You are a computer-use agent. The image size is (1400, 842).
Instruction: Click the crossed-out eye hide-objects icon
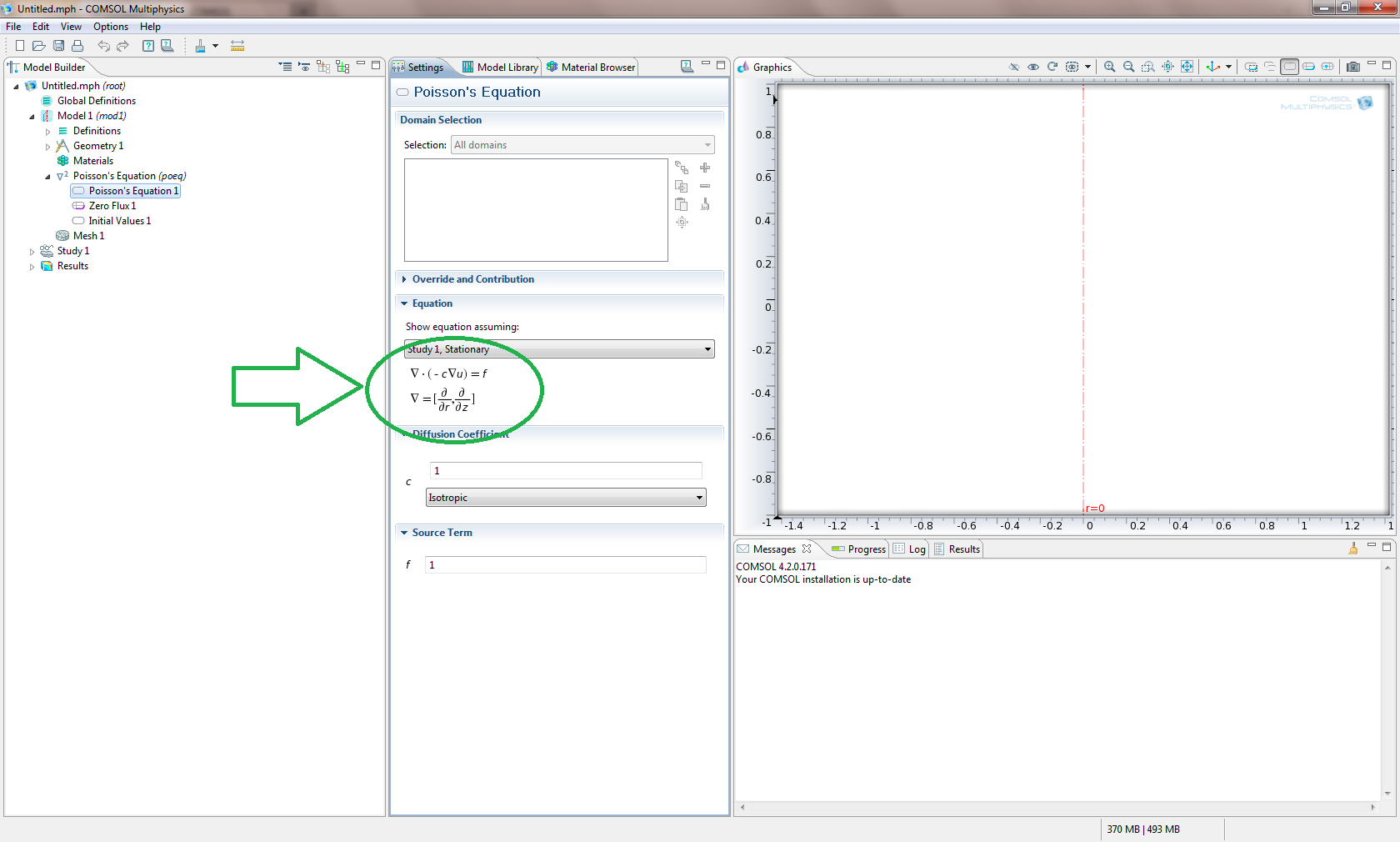(1013, 67)
